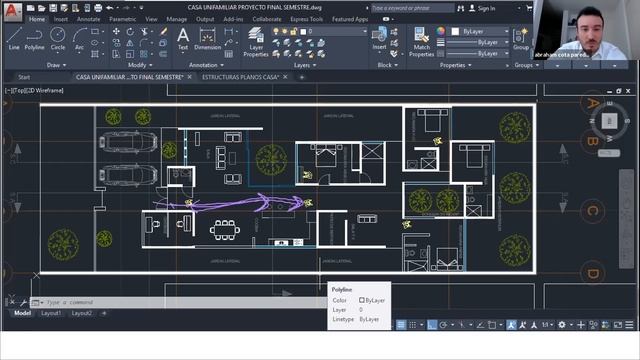Select the Circle tool
The image size is (640, 360).
pyautogui.click(x=58, y=38)
